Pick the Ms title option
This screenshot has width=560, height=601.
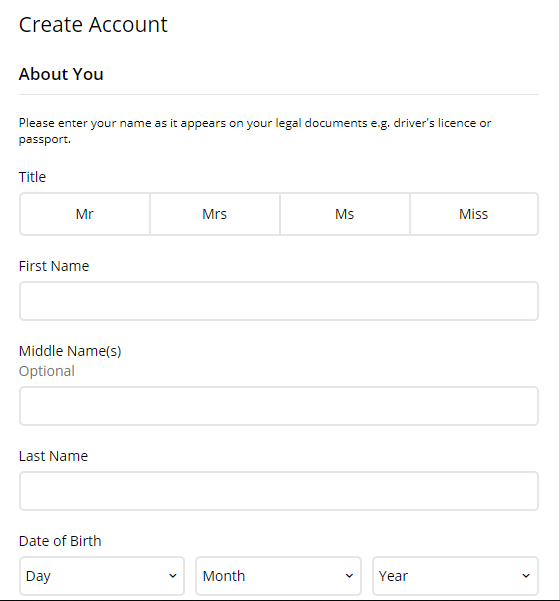click(x=345, y=214)
